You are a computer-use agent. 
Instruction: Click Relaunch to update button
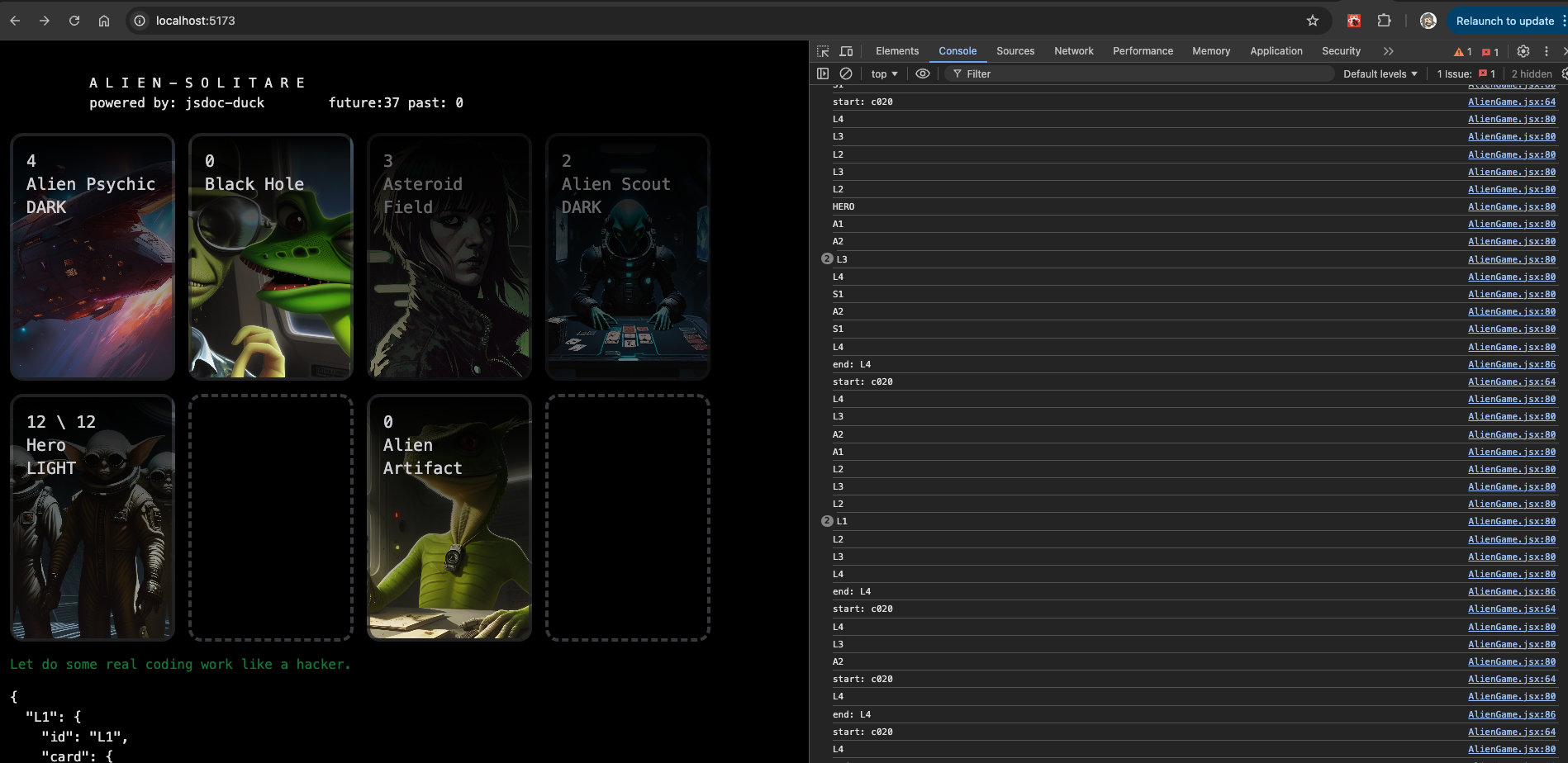coord(1504,21)
